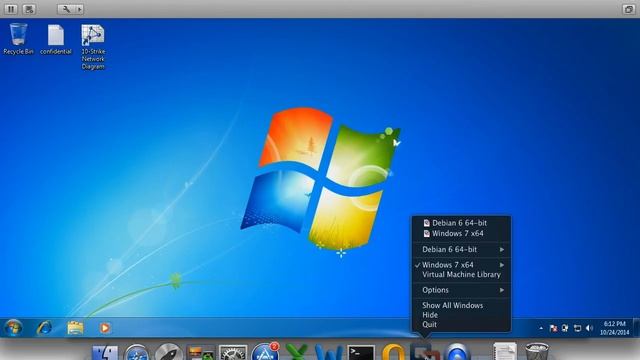The width and height of the screenshot is (640, 360).
Task: Open App Store with the red badge
Action: pos(265,351)
